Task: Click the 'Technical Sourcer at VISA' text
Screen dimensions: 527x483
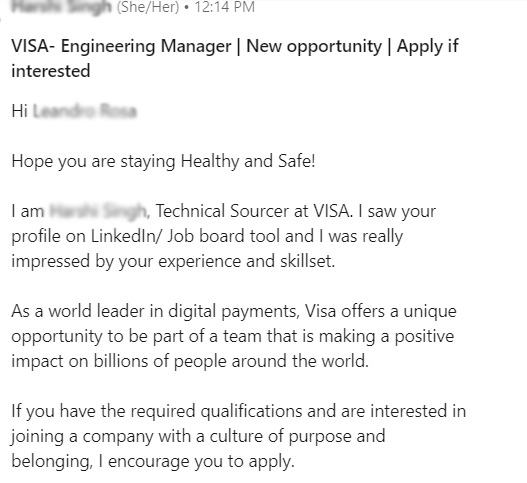Action: (x=252, y=211)
